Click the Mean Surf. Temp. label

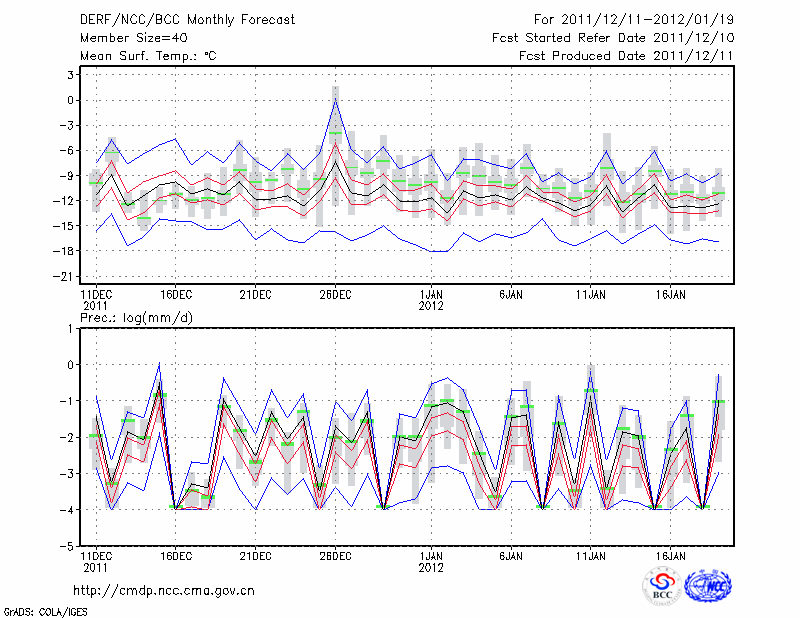pyautogui.click(x=147, y=56)
